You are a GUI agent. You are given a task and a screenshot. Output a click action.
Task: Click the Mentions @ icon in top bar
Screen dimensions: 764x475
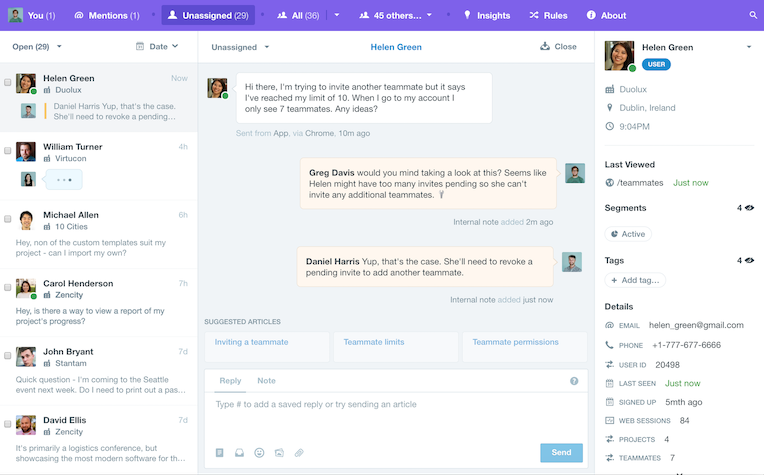pyautogui.click(x=78, y=15)
